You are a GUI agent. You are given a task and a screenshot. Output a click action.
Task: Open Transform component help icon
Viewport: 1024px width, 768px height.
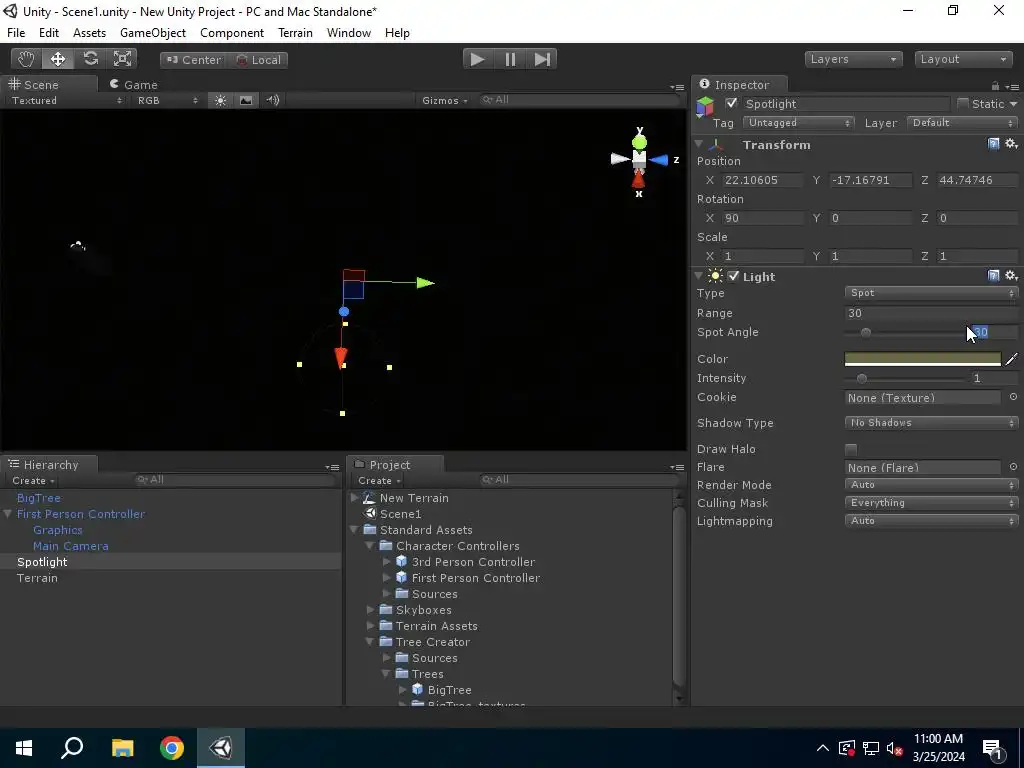993,144
